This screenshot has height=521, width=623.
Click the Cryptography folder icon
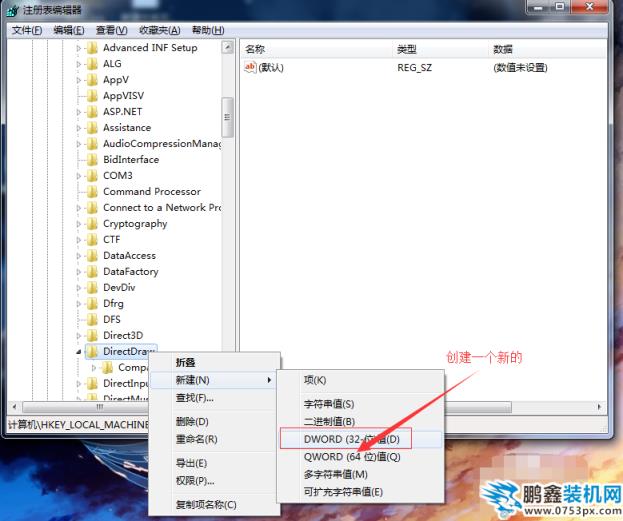tap(92, 224)
